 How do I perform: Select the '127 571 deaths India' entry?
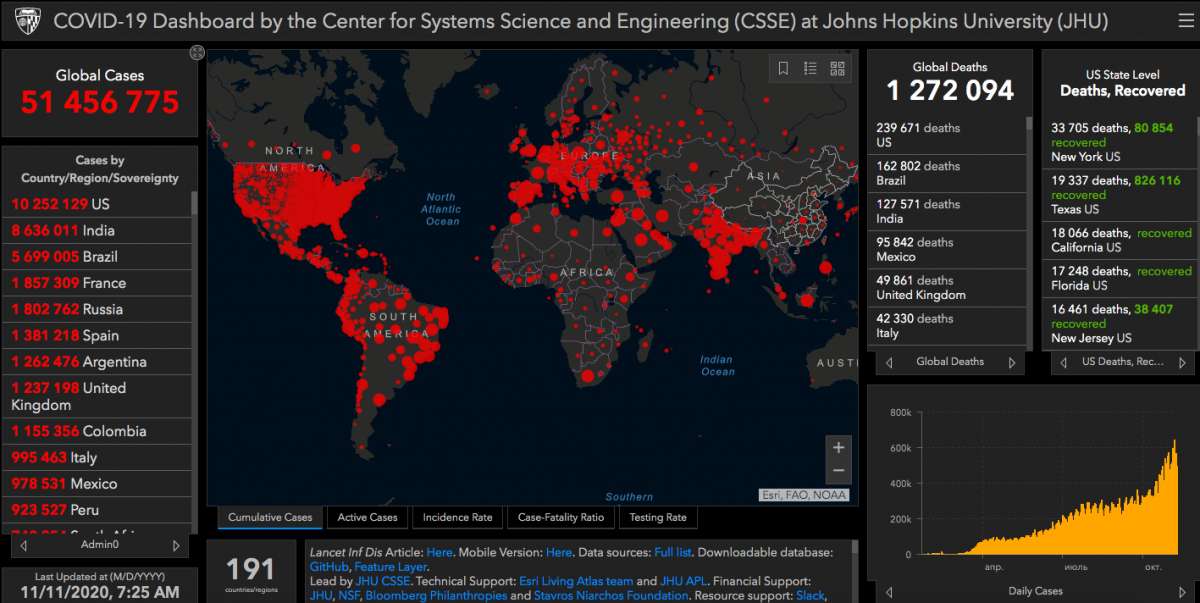pyautogui.click(x=947, y=211)
